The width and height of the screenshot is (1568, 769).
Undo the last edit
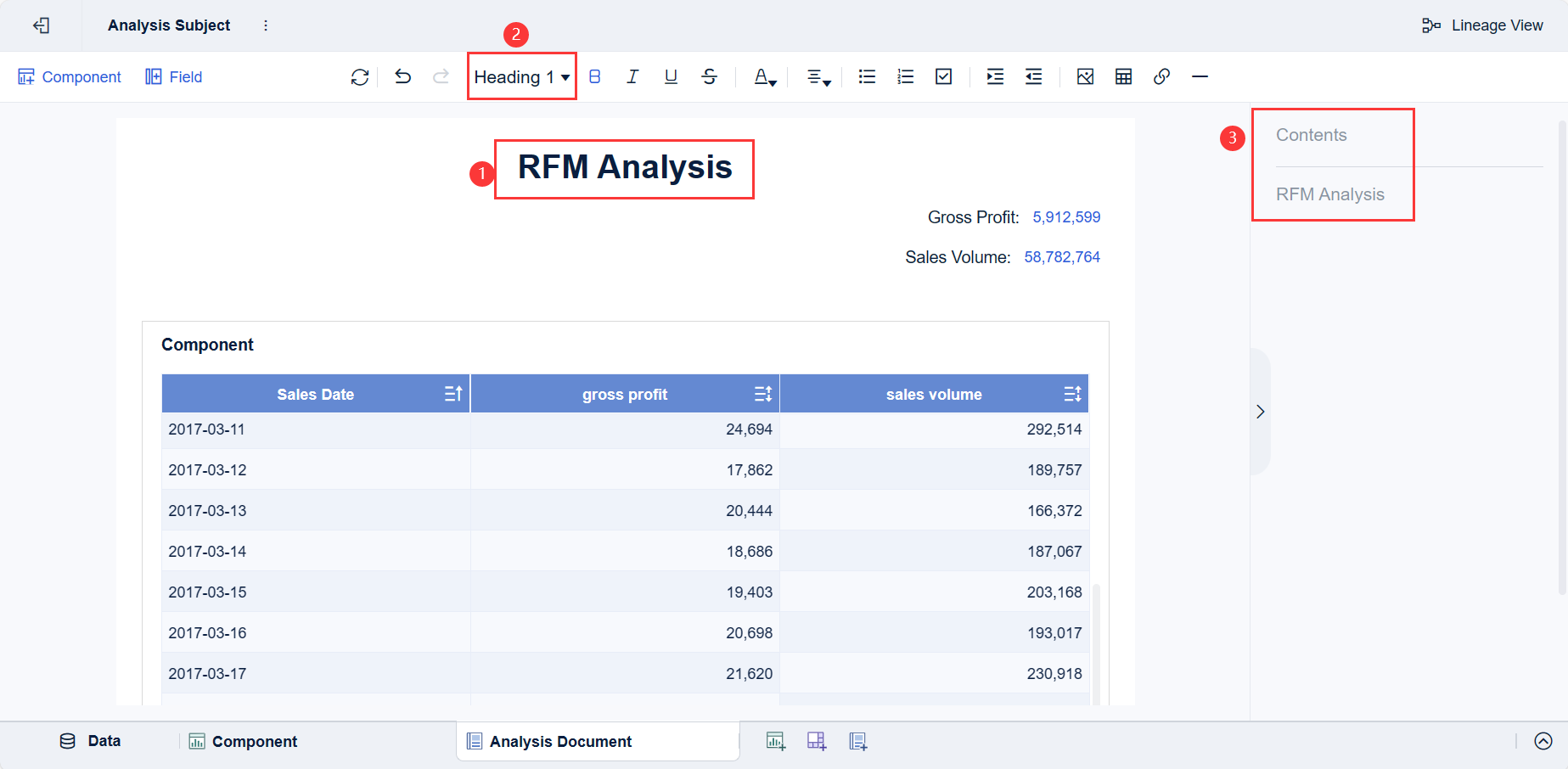click(403, 77)
